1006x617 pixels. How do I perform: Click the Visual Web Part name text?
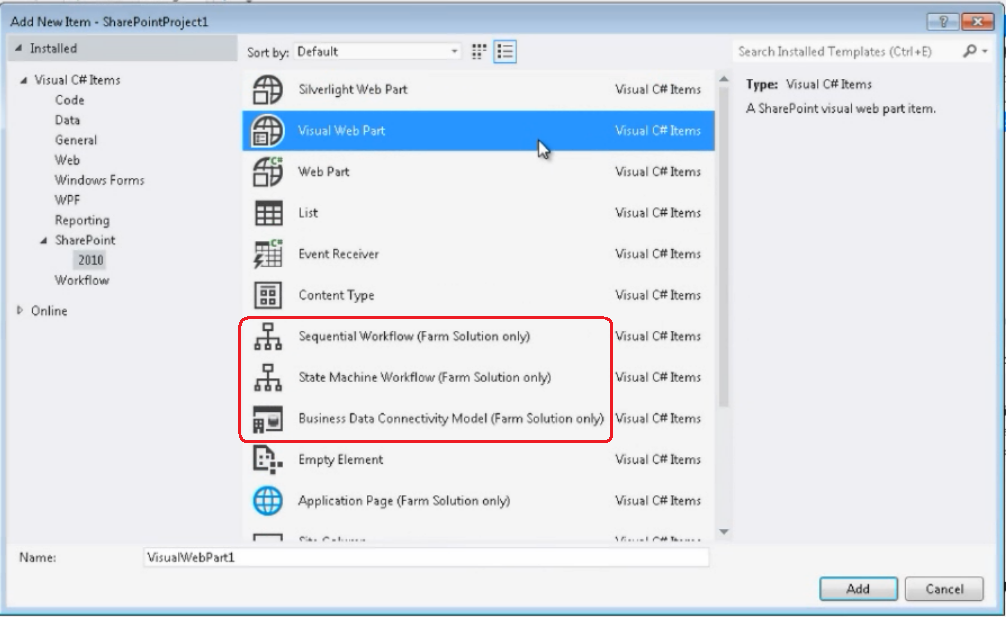[341, 130]
